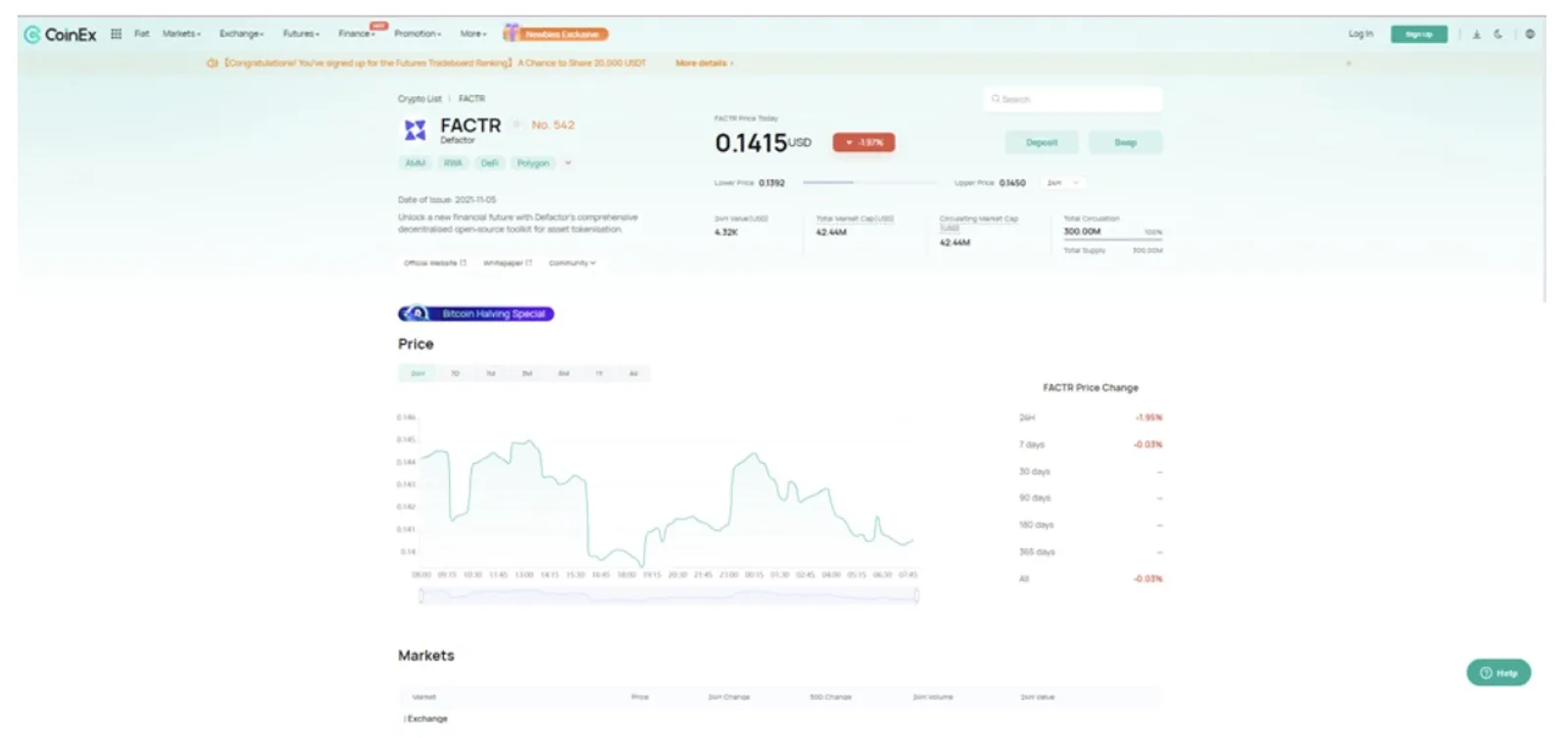Click the '365 days' price change row

point(1091,552)
